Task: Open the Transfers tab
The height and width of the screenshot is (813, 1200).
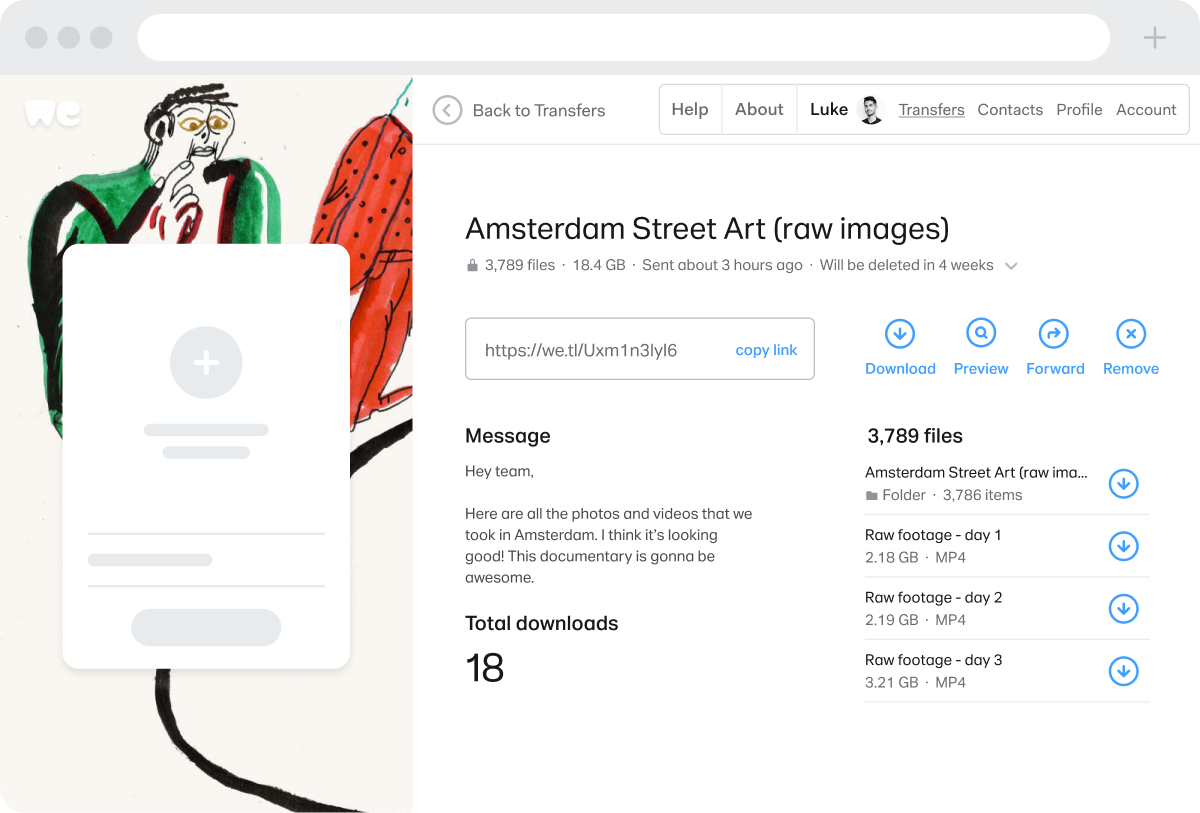Action: [931, 110]
